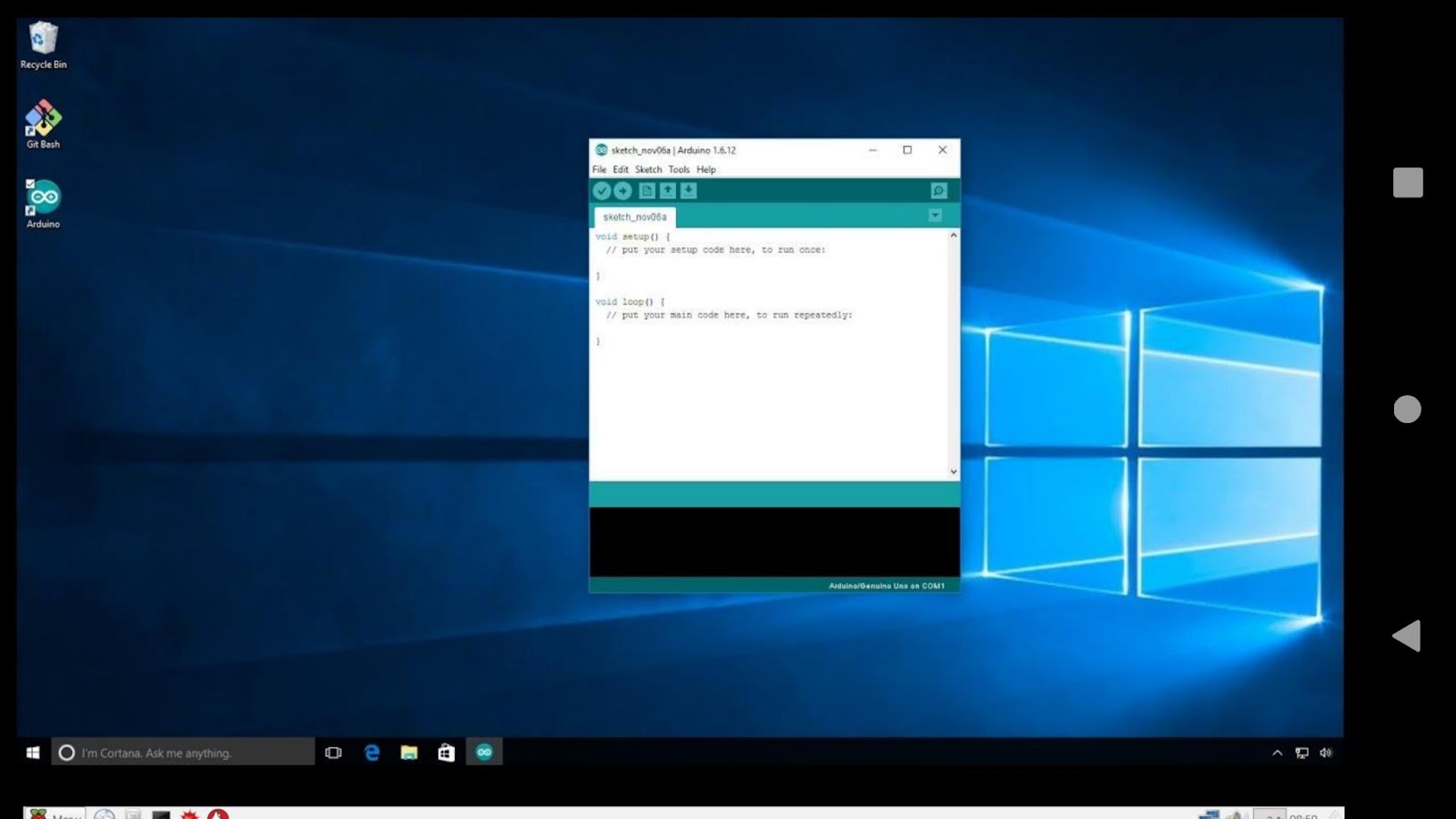Click the "void setup() {" code line
The width and height of the screenshot is (1456, 819).
coord(632,237)
